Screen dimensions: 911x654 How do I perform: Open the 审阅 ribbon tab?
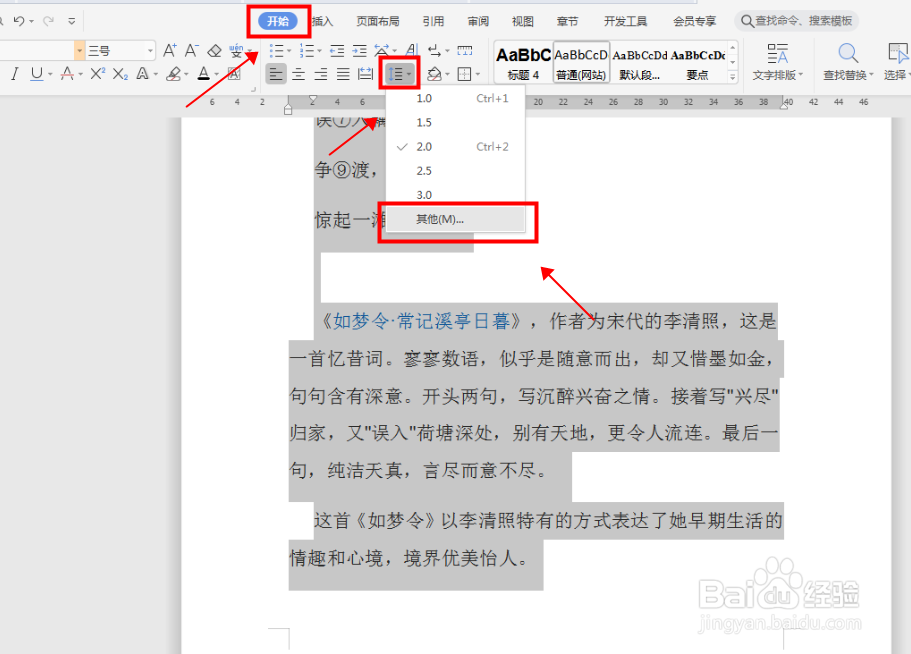[477, 21]
